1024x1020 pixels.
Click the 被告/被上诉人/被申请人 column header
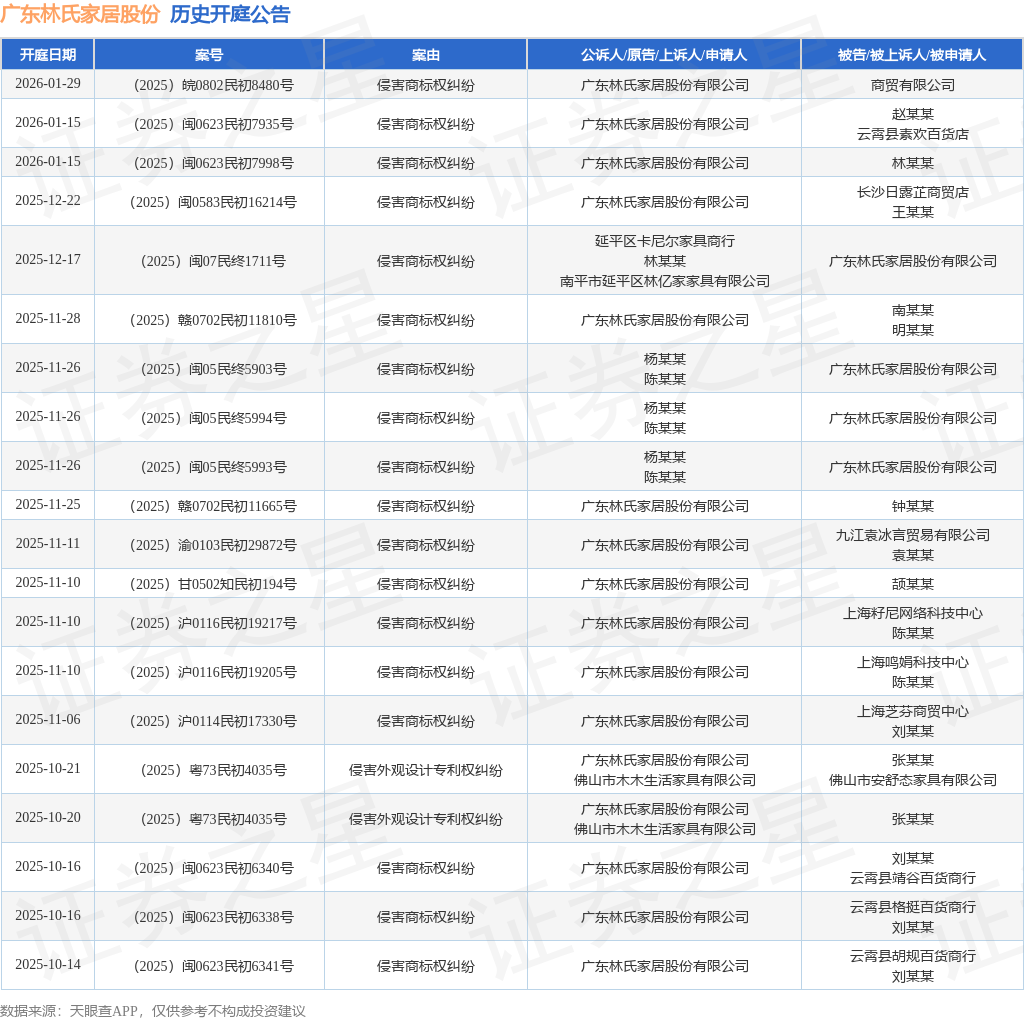pyautogui.click(x=912, y=55)
